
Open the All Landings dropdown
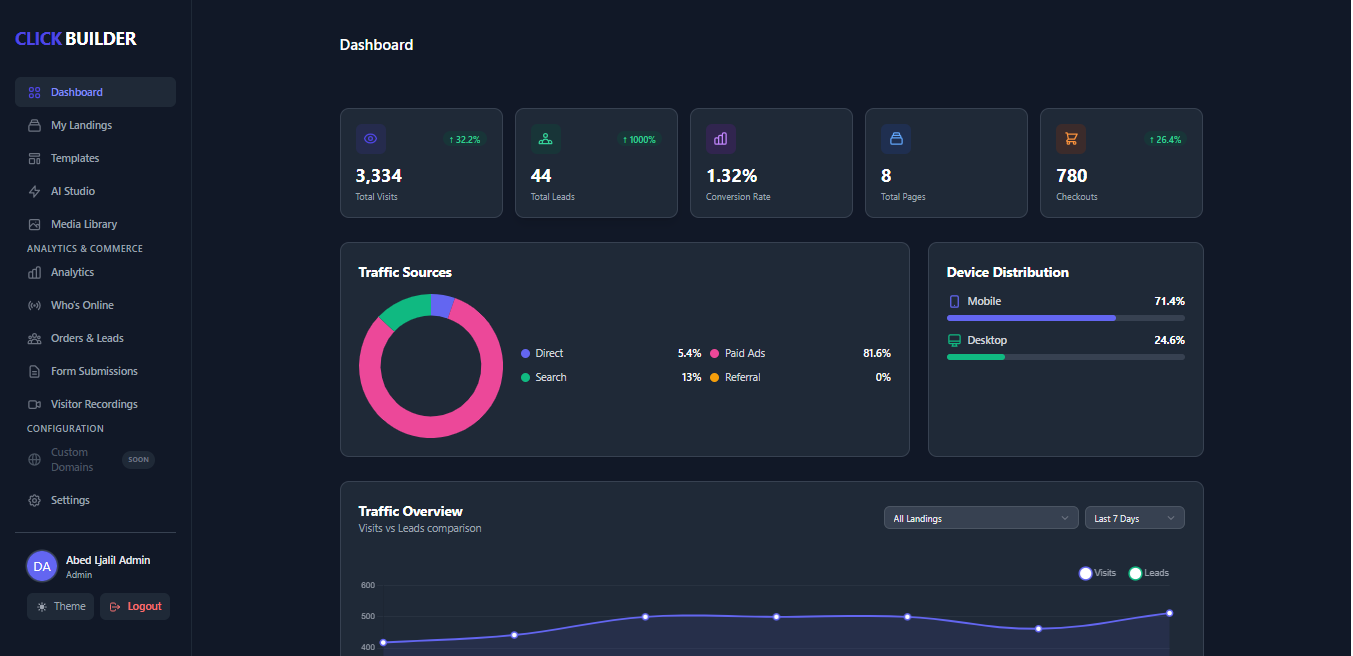979,517
